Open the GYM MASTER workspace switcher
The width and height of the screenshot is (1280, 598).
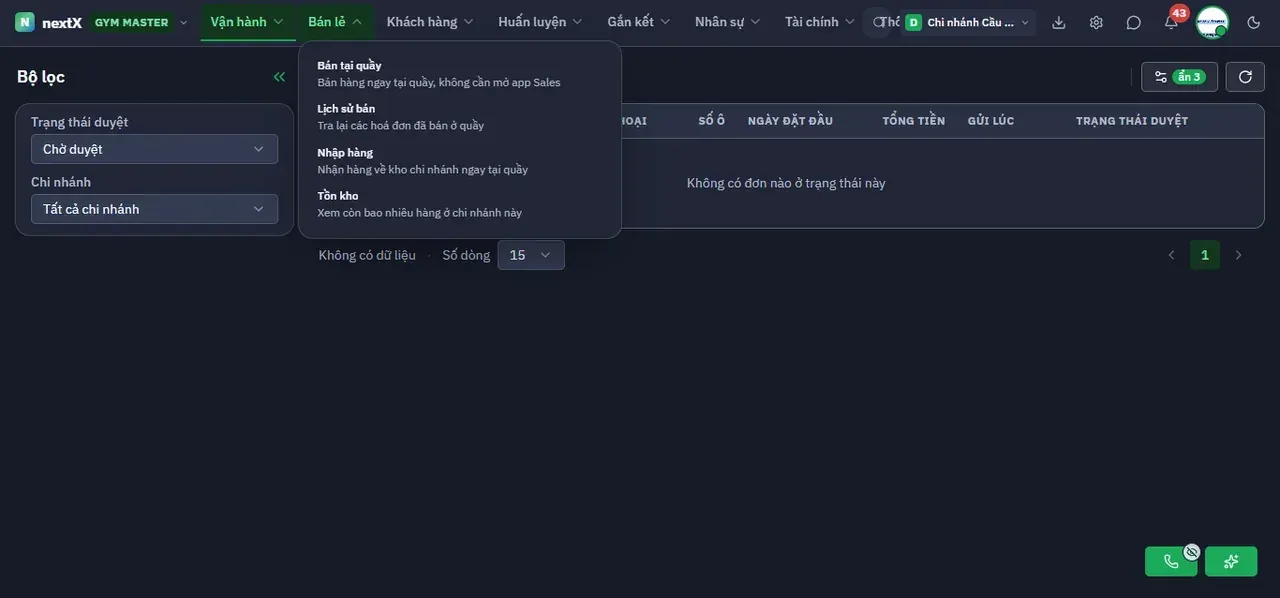141,22
